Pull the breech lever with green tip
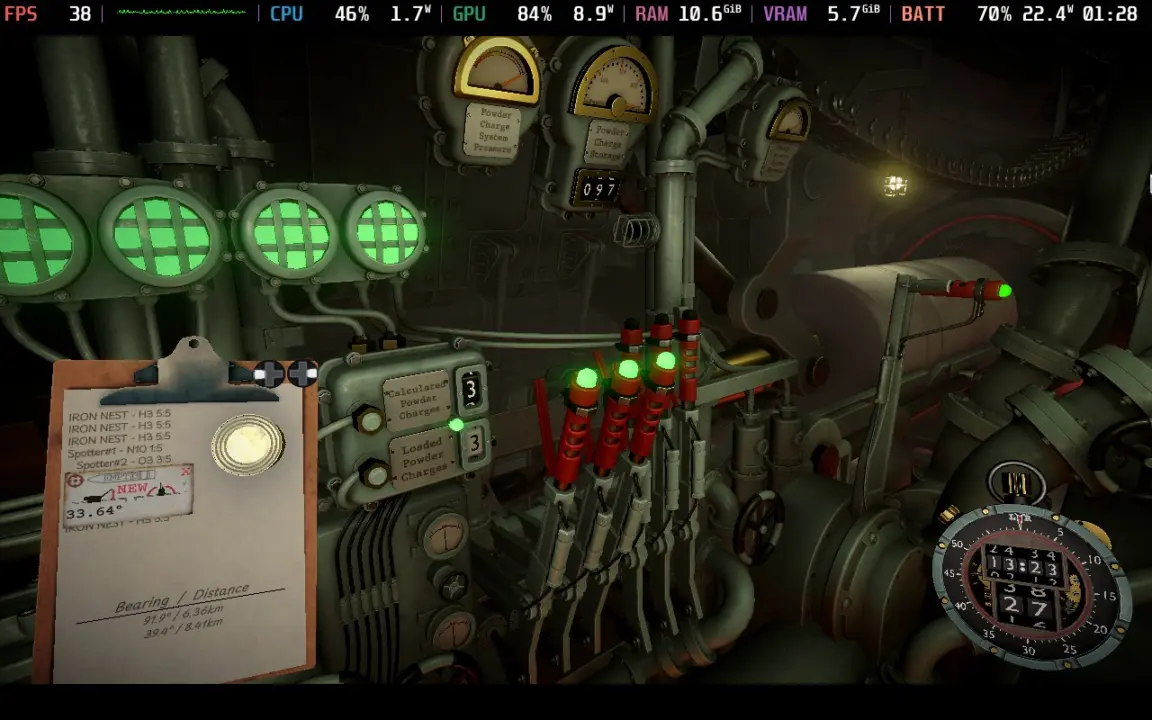 click(x=964, y=290)
